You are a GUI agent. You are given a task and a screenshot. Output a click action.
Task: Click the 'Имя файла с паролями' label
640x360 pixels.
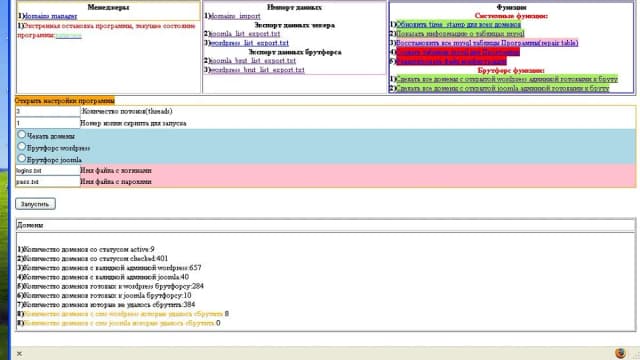116,182
